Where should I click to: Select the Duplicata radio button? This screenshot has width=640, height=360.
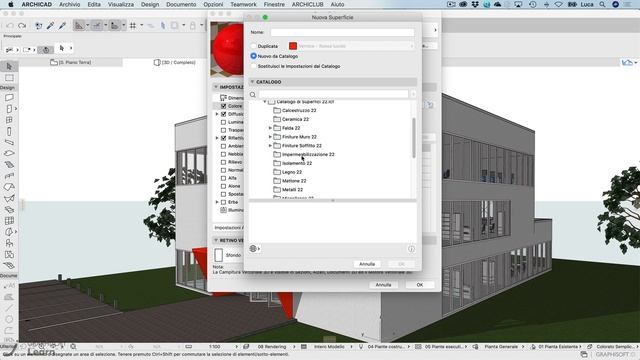[253, 46]
